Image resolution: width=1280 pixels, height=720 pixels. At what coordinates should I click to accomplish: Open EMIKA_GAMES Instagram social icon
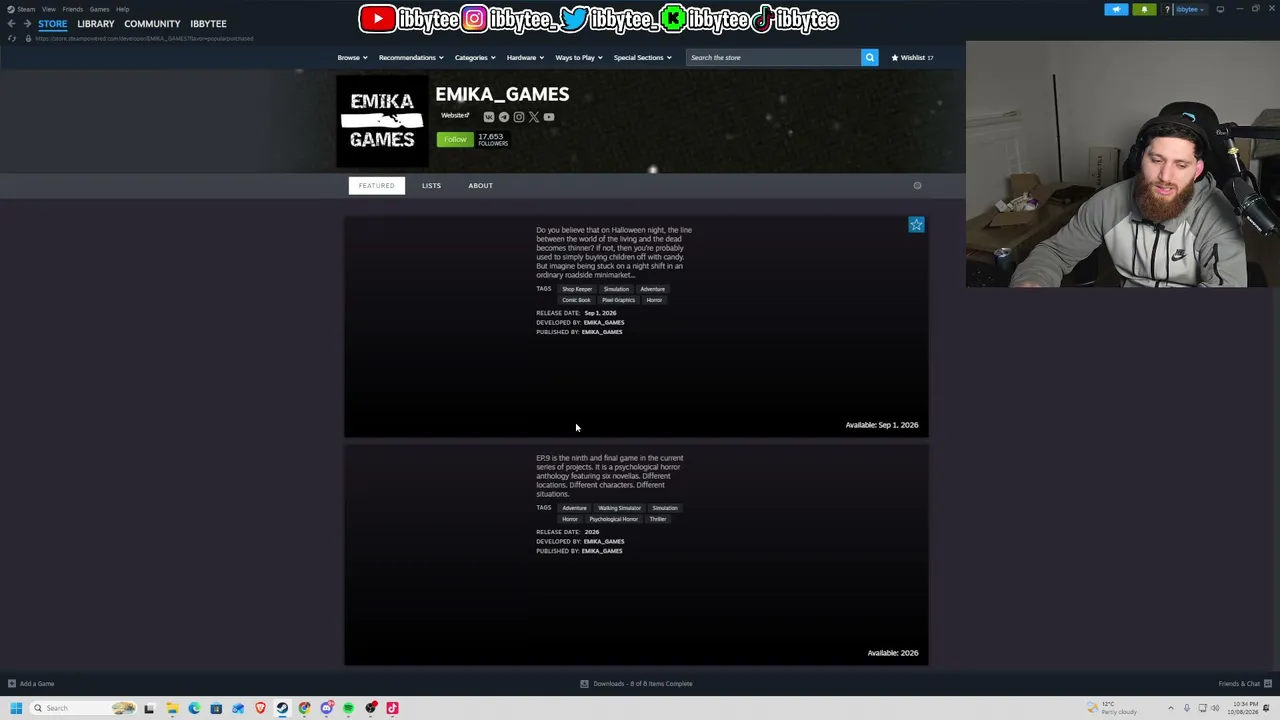click(518, 117)
